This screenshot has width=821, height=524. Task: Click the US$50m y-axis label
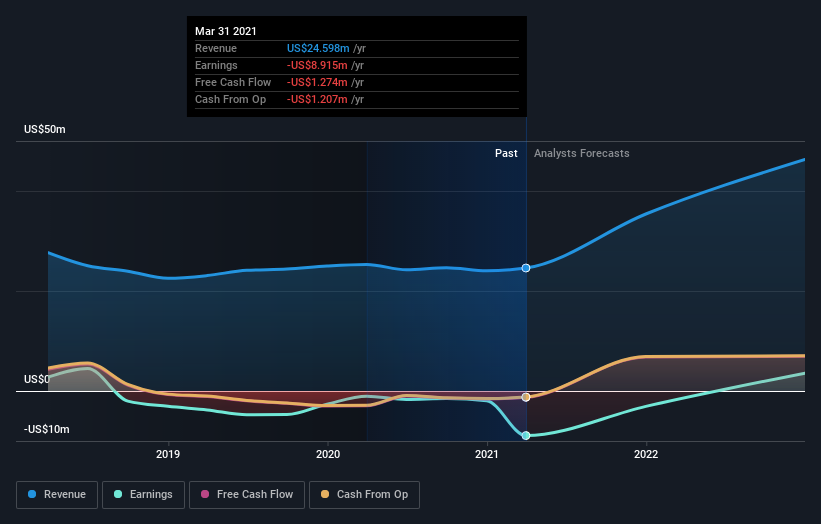(45, 129)
